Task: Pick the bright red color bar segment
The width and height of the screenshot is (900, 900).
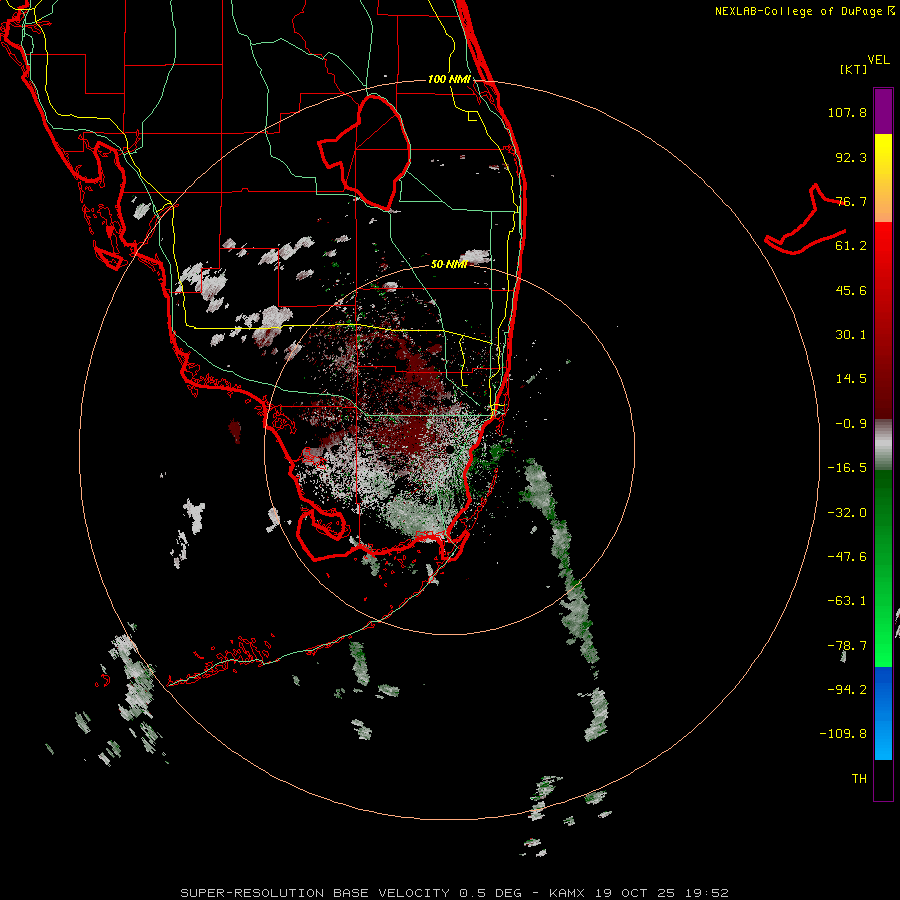Action: (883, 244)
